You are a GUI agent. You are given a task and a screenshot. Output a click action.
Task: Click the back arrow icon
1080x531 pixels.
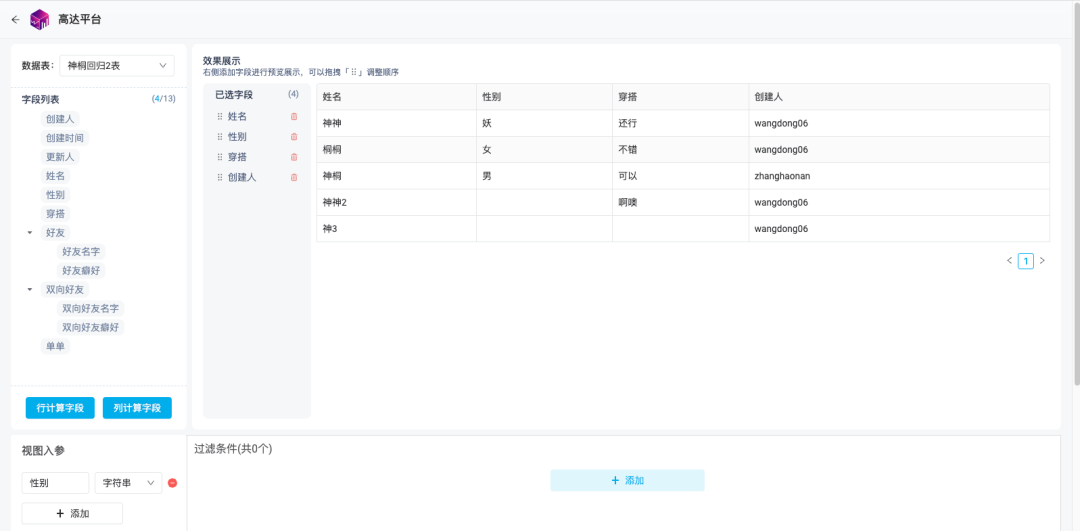click(x=15, y=19)
